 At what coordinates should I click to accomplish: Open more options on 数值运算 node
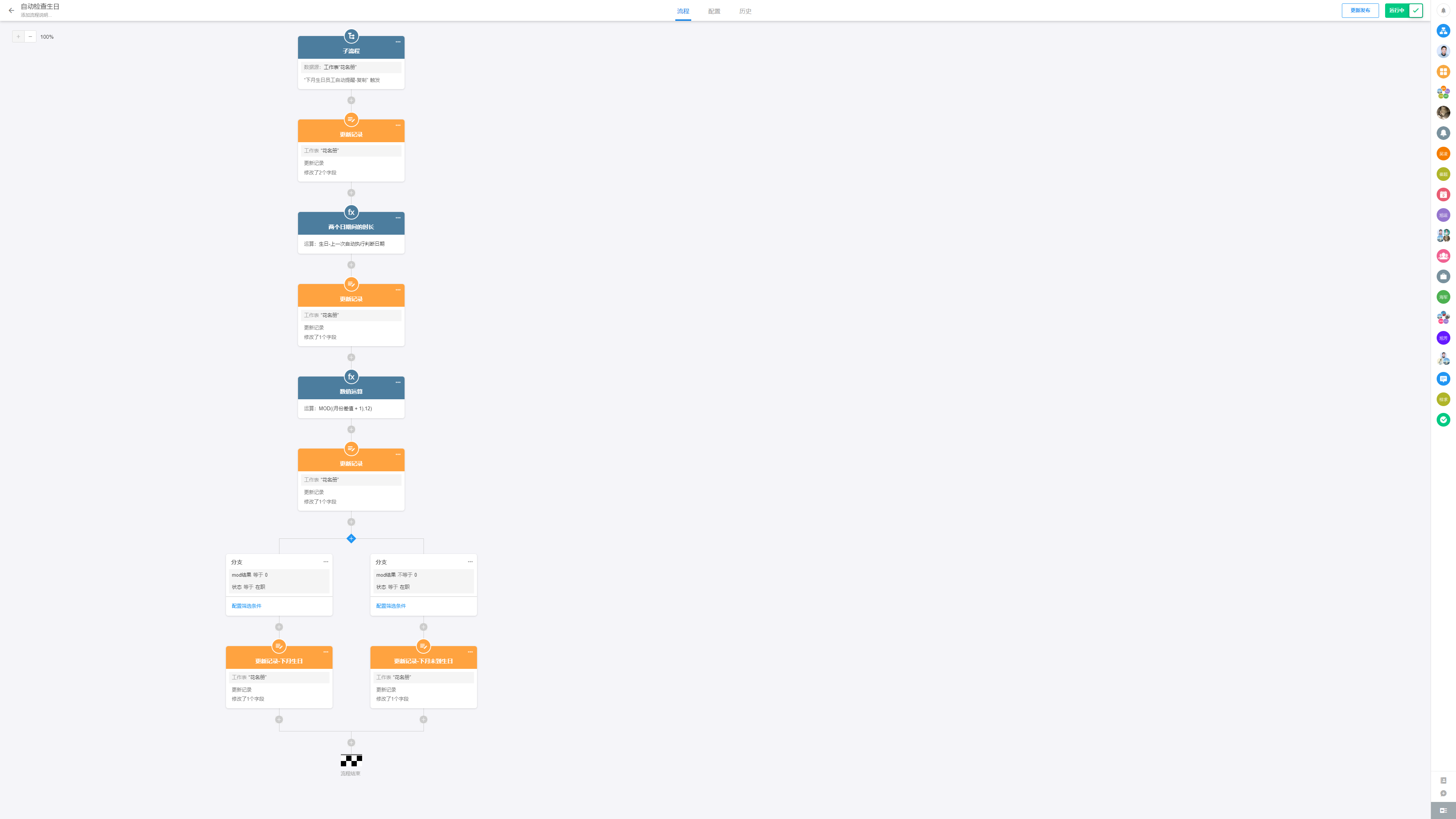[x=398, y=383]
